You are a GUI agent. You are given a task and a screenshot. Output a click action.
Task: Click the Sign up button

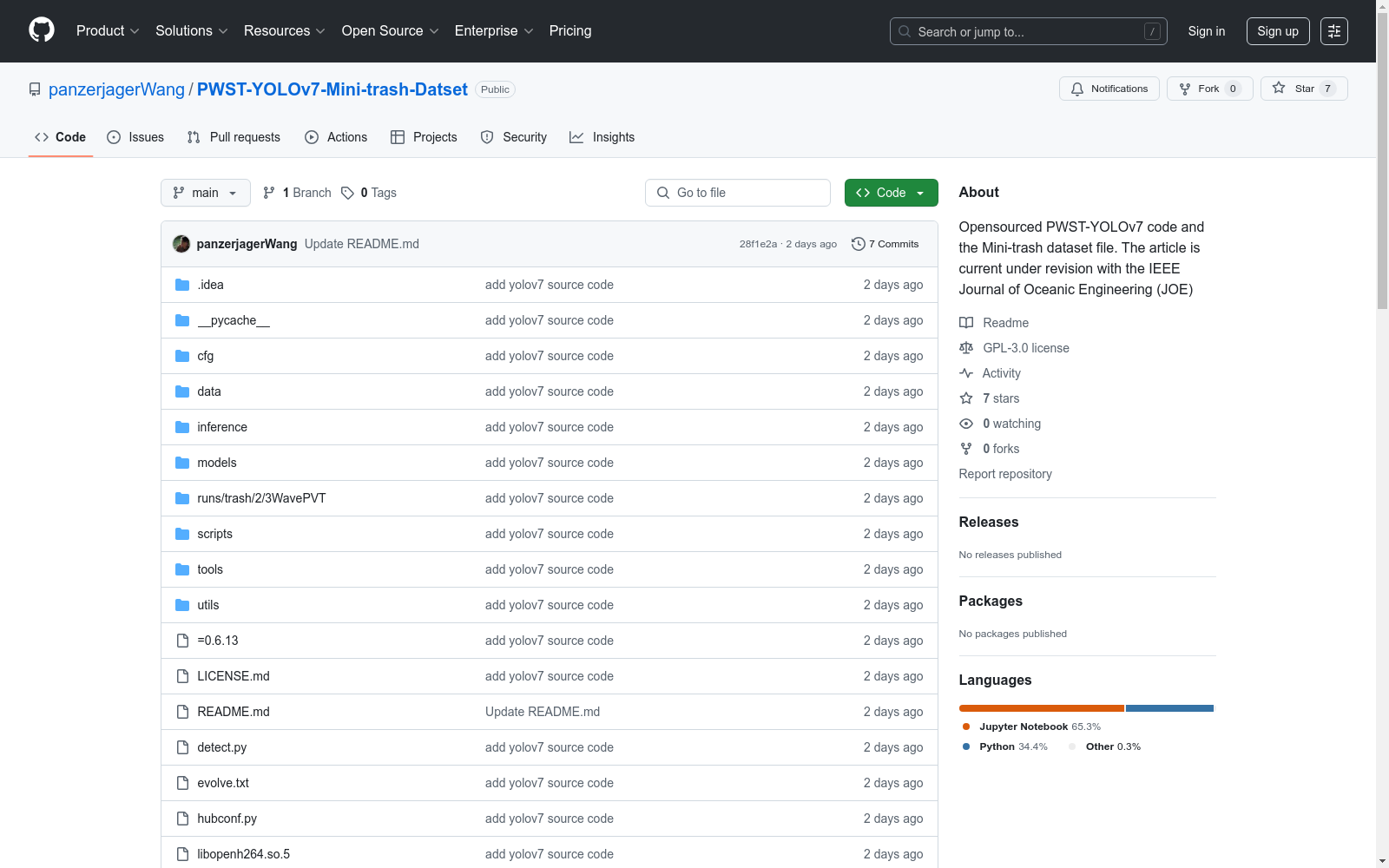coord(1278,31)
